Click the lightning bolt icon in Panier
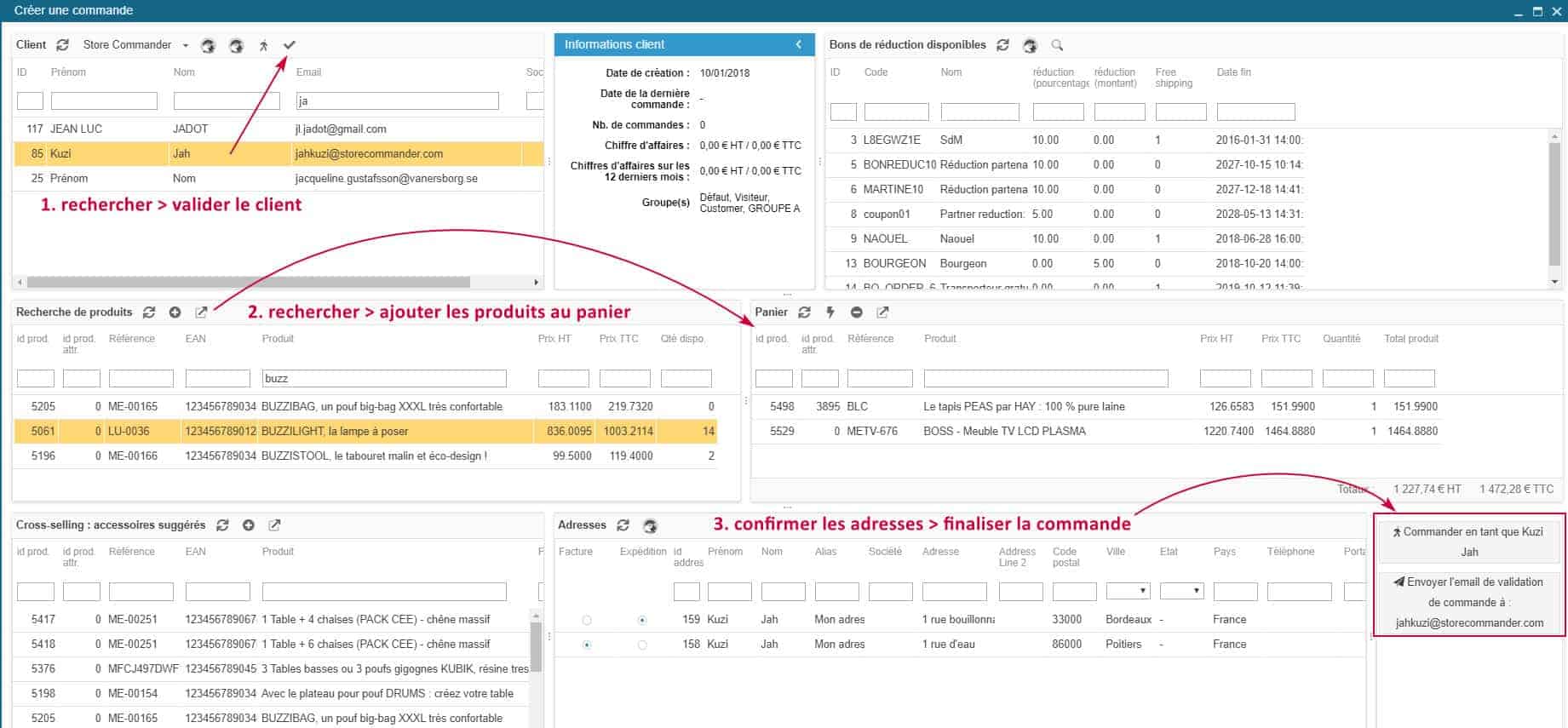1568x728 pixels. [830, 312]
